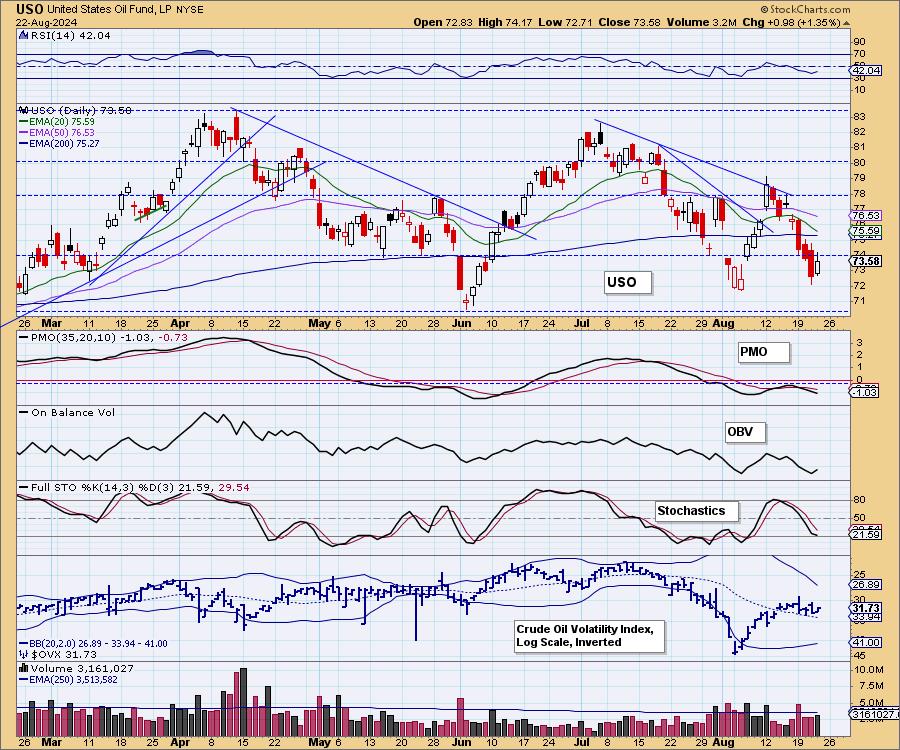Click the 3161027 volume tag on right axis

(x=874, y=714)
